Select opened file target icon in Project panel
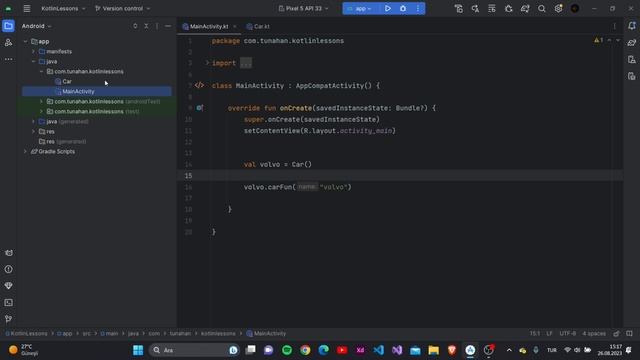The height and width of the screenshot is (360, 640). tap(135, 26)
